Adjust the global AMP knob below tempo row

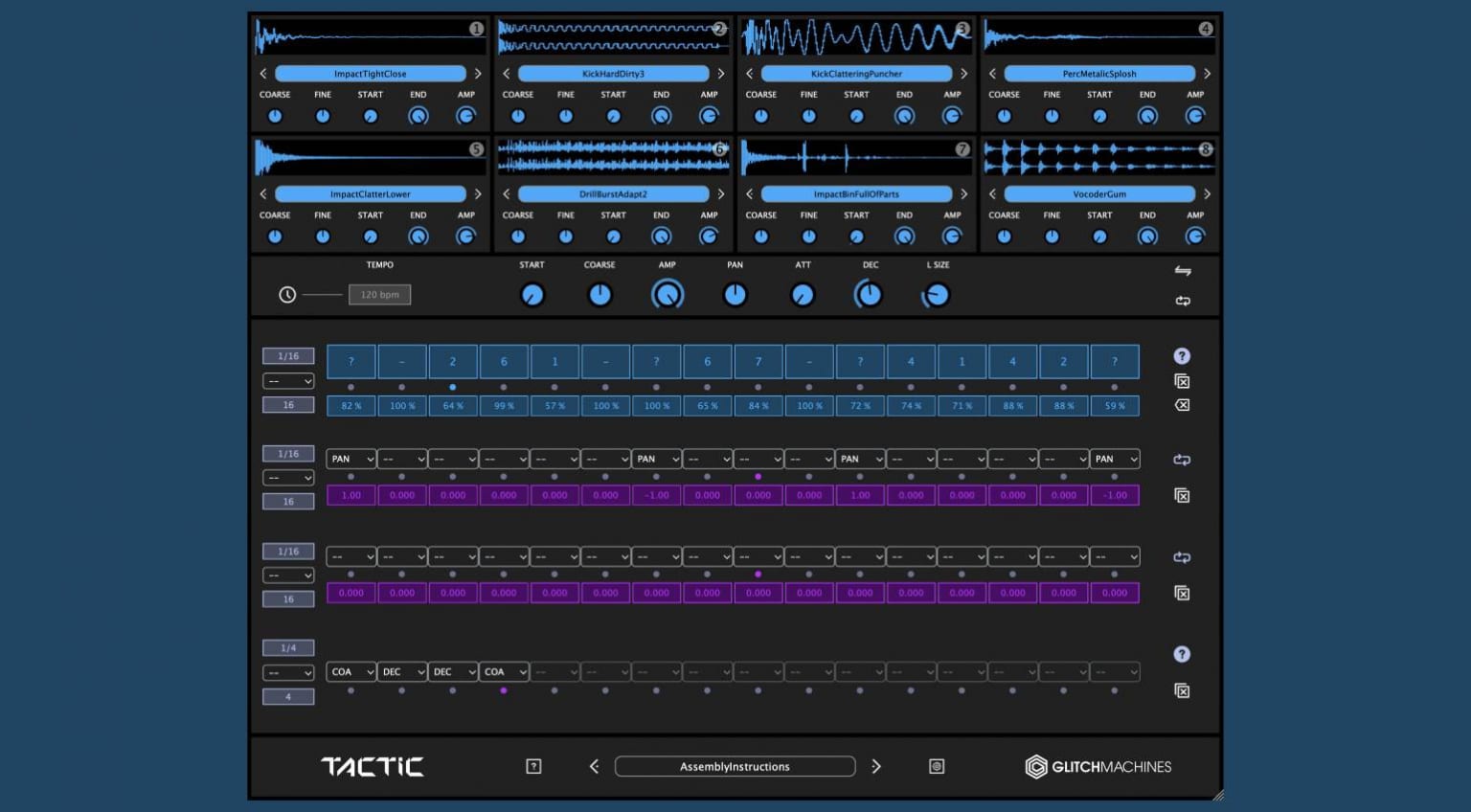[668, 295]
